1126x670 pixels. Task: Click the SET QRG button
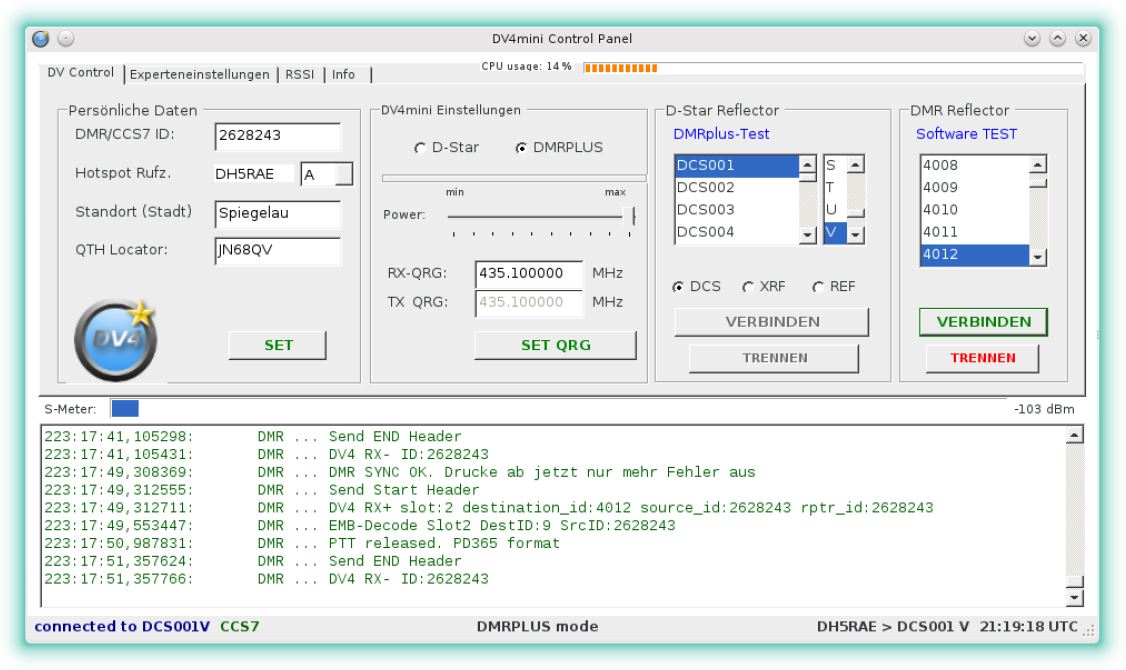tap(556, 345)
